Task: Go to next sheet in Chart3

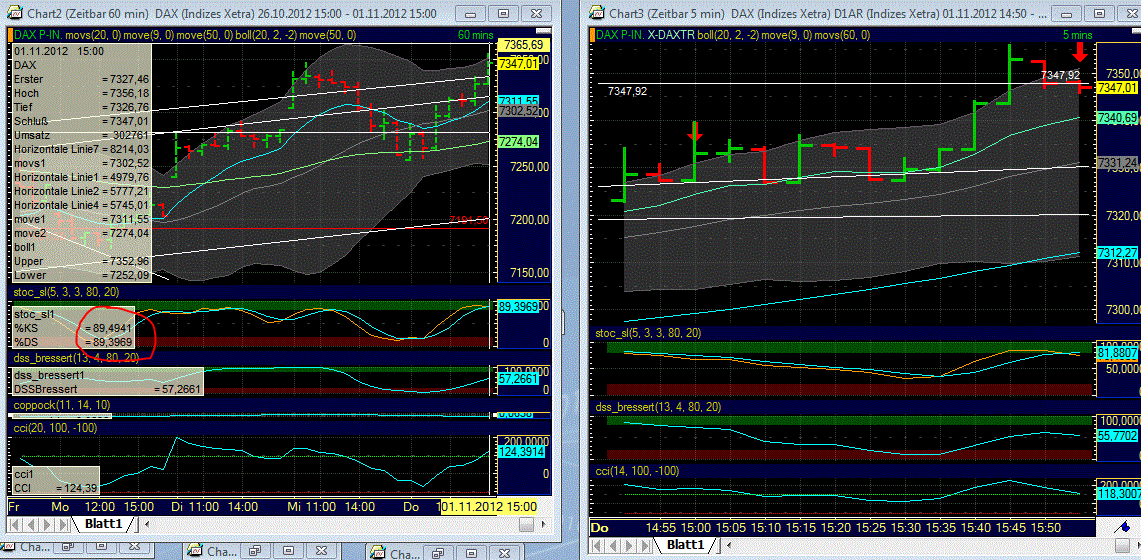Action: (629, 543)
